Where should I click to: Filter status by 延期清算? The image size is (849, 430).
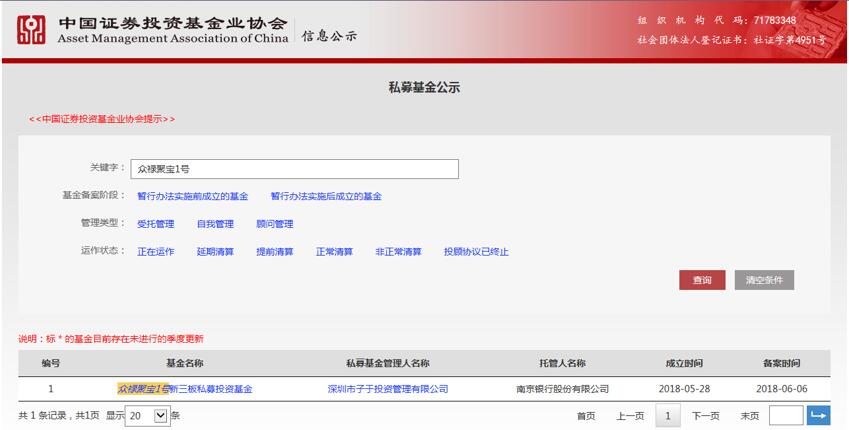pos(215,252)
